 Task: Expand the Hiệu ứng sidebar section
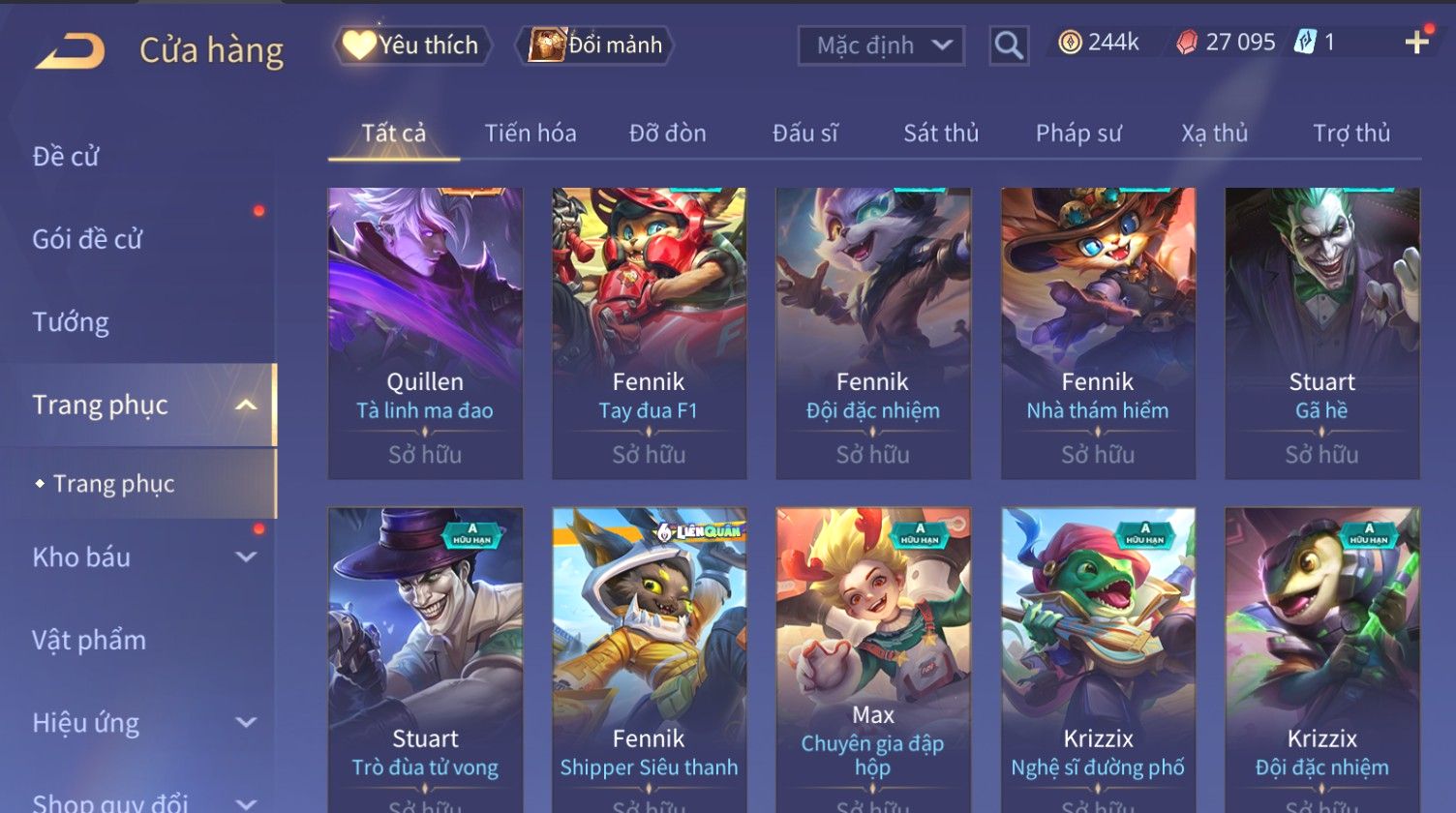pyautogui.click(x=247, y=723)
